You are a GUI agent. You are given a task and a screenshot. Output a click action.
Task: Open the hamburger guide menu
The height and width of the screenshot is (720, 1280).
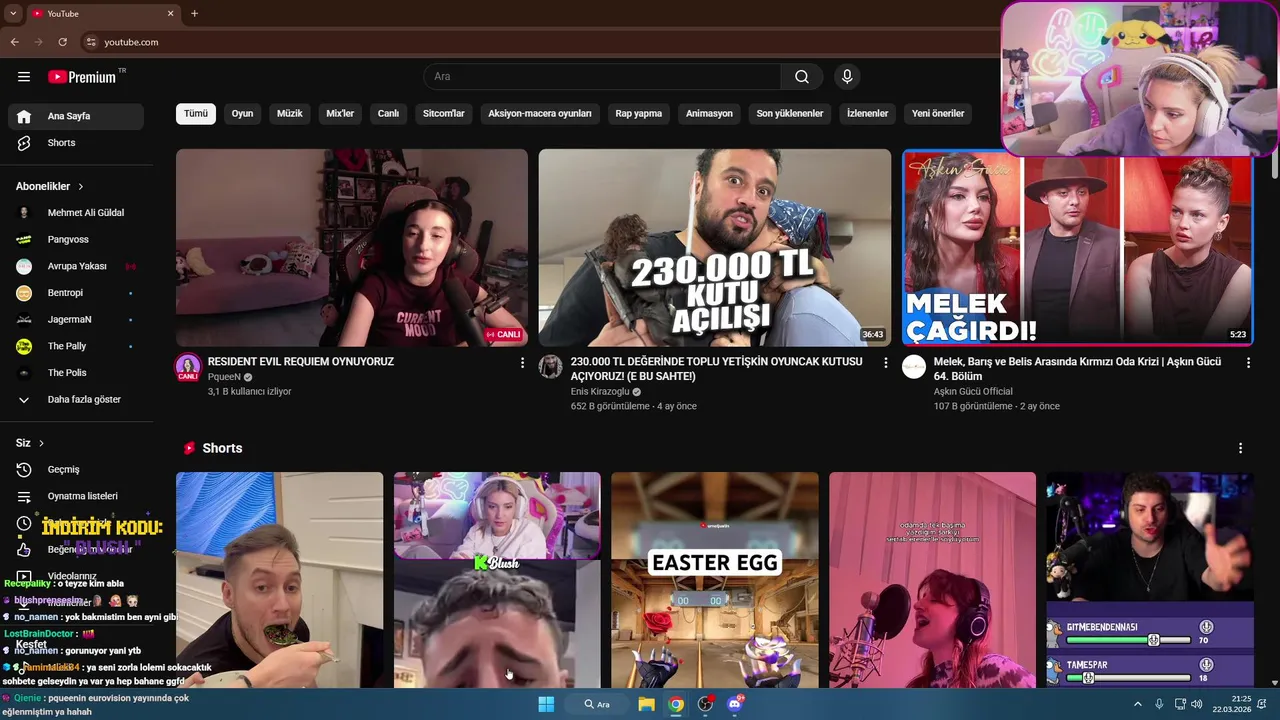pyautogui.click(x=24, y=77)
